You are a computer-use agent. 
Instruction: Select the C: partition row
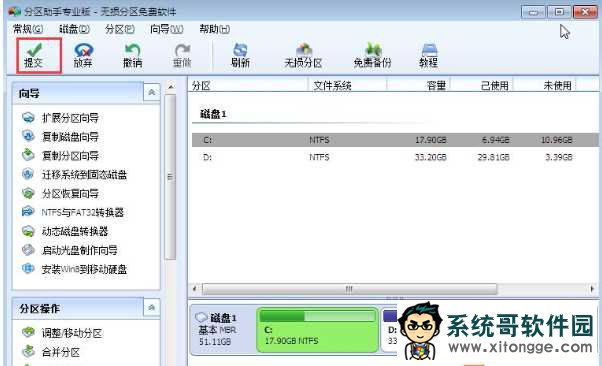tap(395, 140)
